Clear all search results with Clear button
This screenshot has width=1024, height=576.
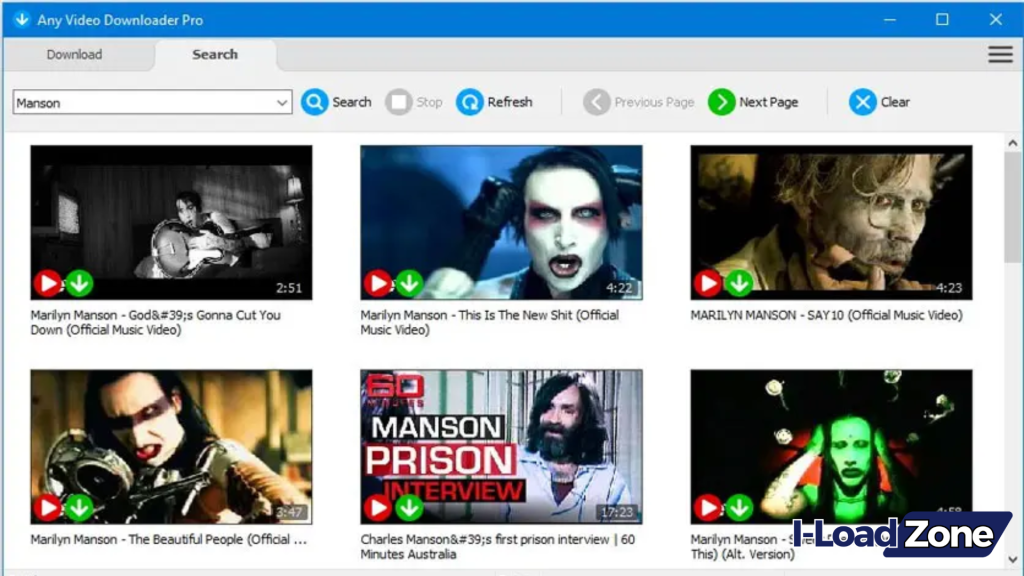[x=862, y=102]
